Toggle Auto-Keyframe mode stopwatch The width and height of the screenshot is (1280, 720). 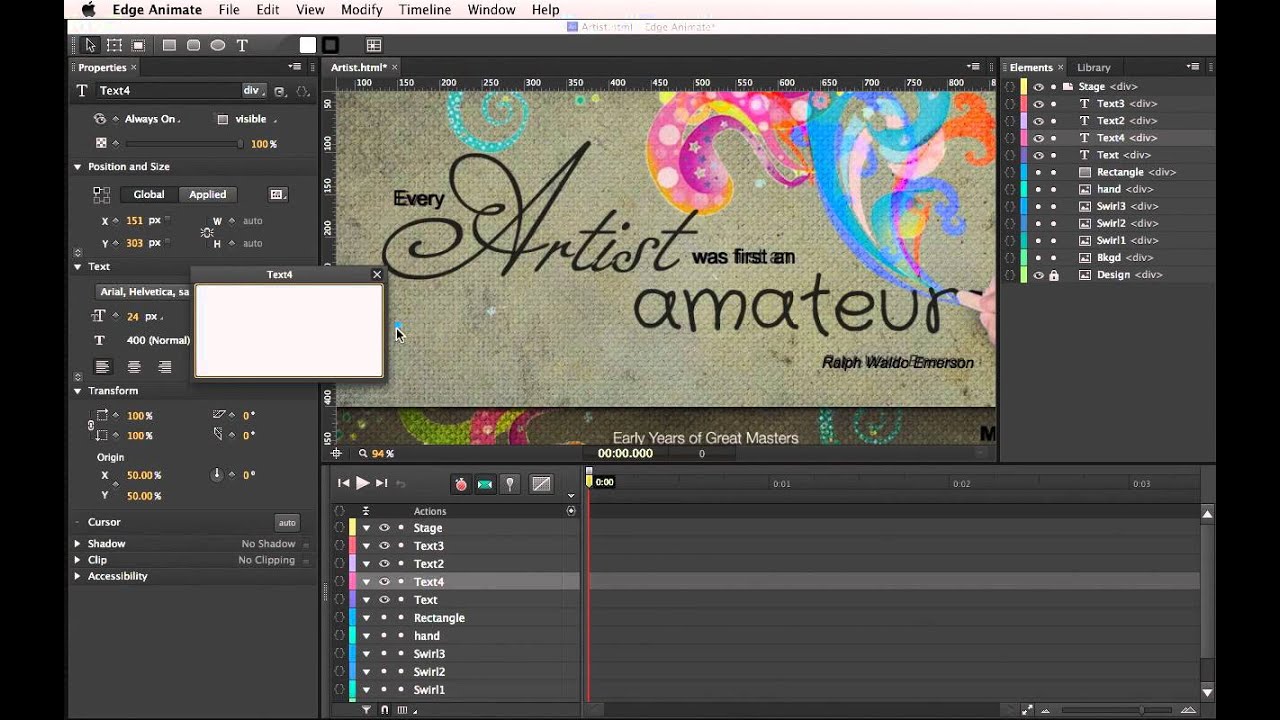461,484
